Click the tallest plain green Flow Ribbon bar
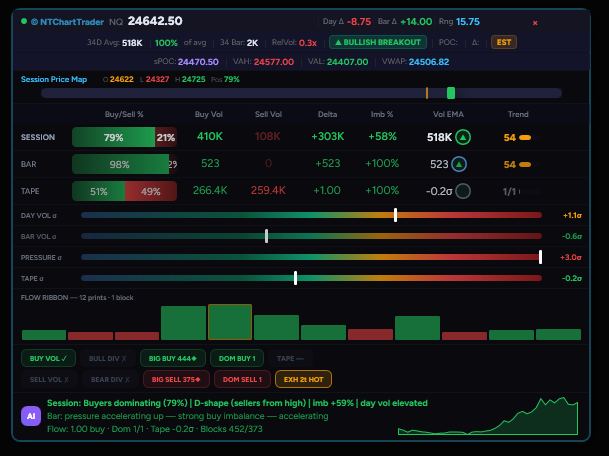Screen dimensions: 609x456 pyautogui.click(x=183, y=323)
